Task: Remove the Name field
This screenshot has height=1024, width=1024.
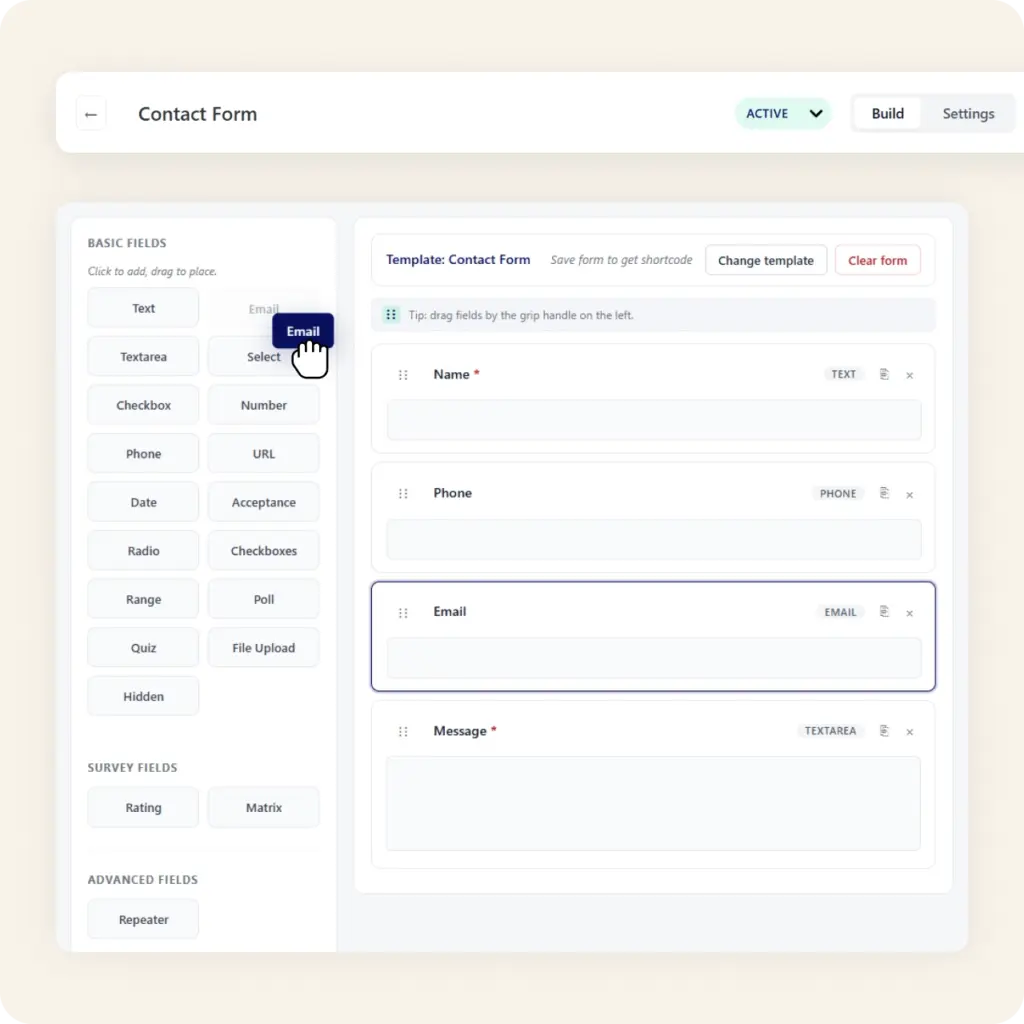Action: (909, 376)
